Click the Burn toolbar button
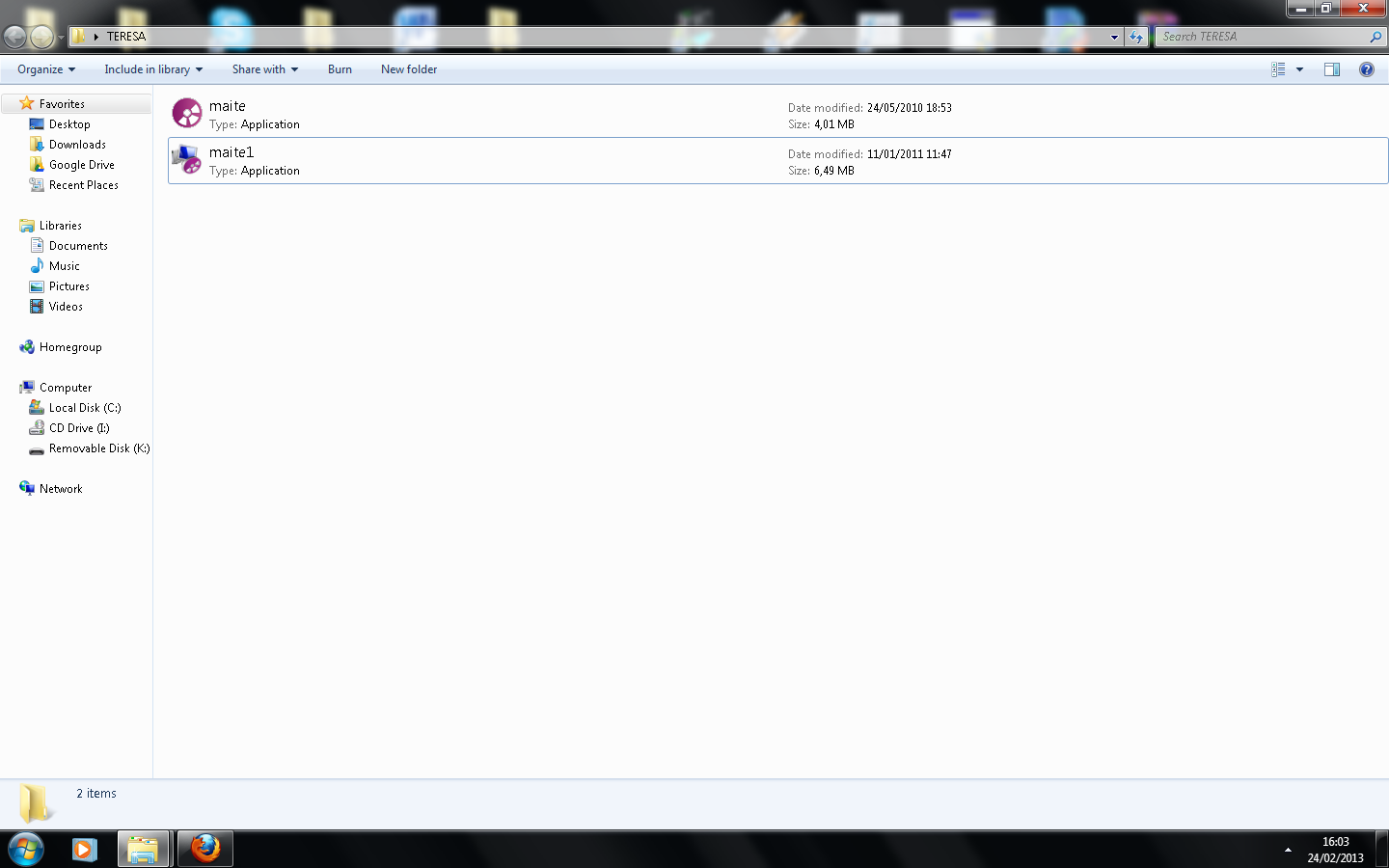Viewport: 1389px width, 868px height. coord(340,69)
